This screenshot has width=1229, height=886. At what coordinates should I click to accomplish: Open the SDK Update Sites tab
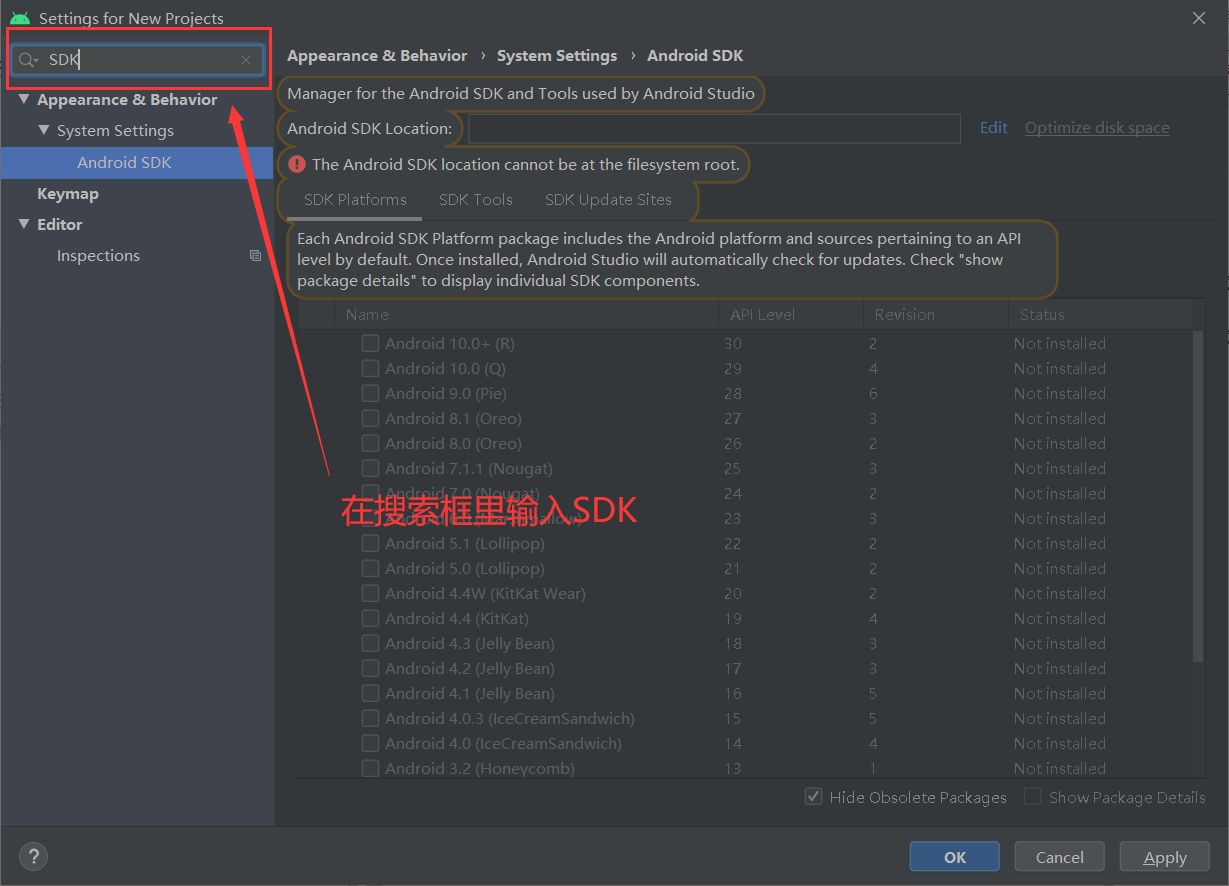coord(608,200)
